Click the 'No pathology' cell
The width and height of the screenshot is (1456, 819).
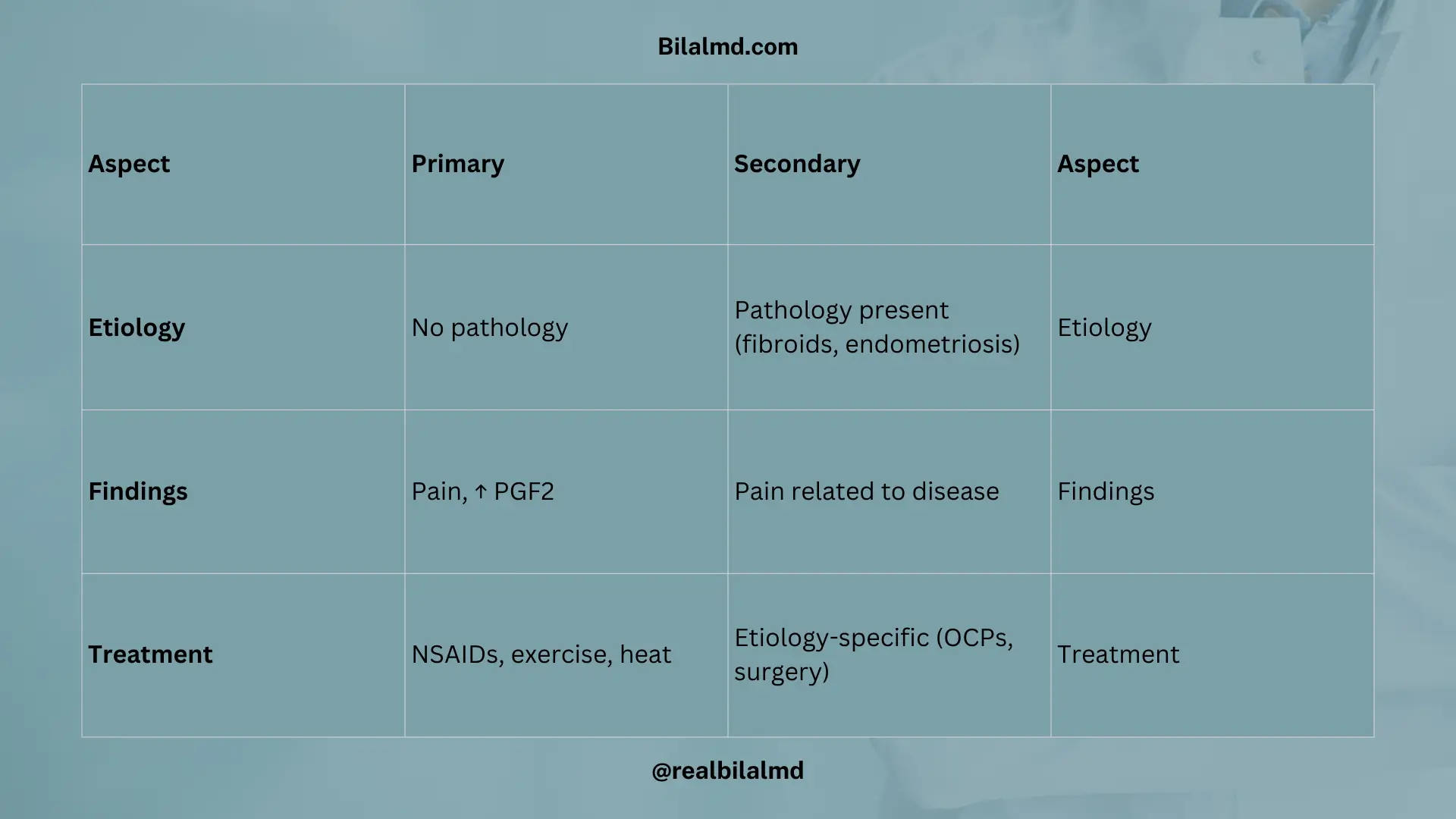(489, 328)
